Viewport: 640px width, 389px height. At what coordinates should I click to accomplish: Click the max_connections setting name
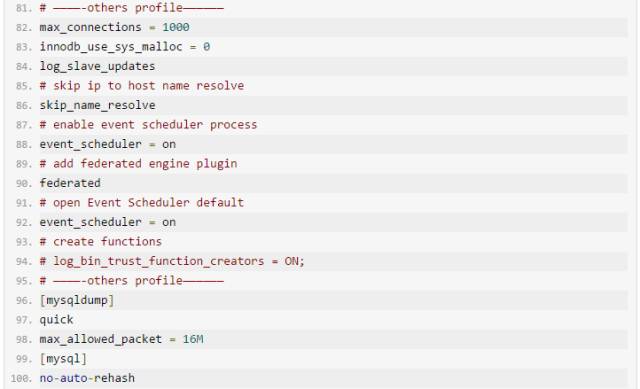(90, 27)
